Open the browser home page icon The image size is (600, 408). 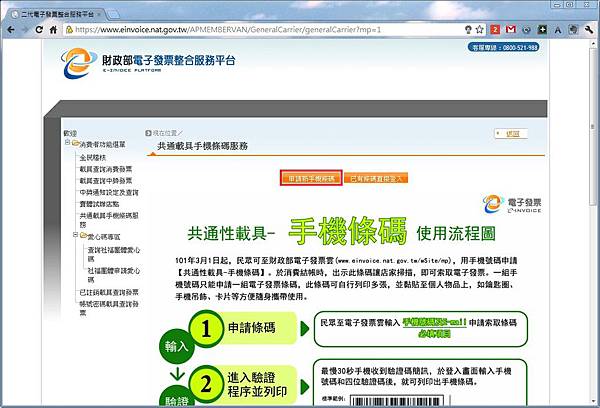(54, 29)
